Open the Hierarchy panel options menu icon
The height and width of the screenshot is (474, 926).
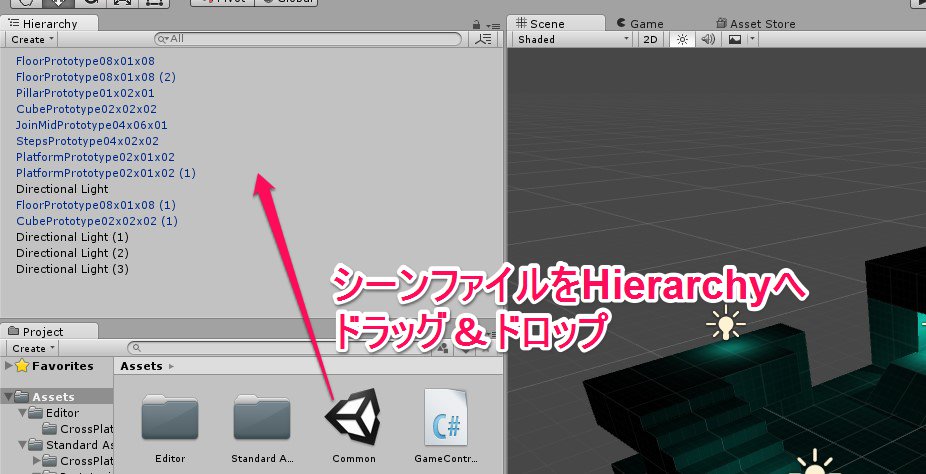point(493,25)
